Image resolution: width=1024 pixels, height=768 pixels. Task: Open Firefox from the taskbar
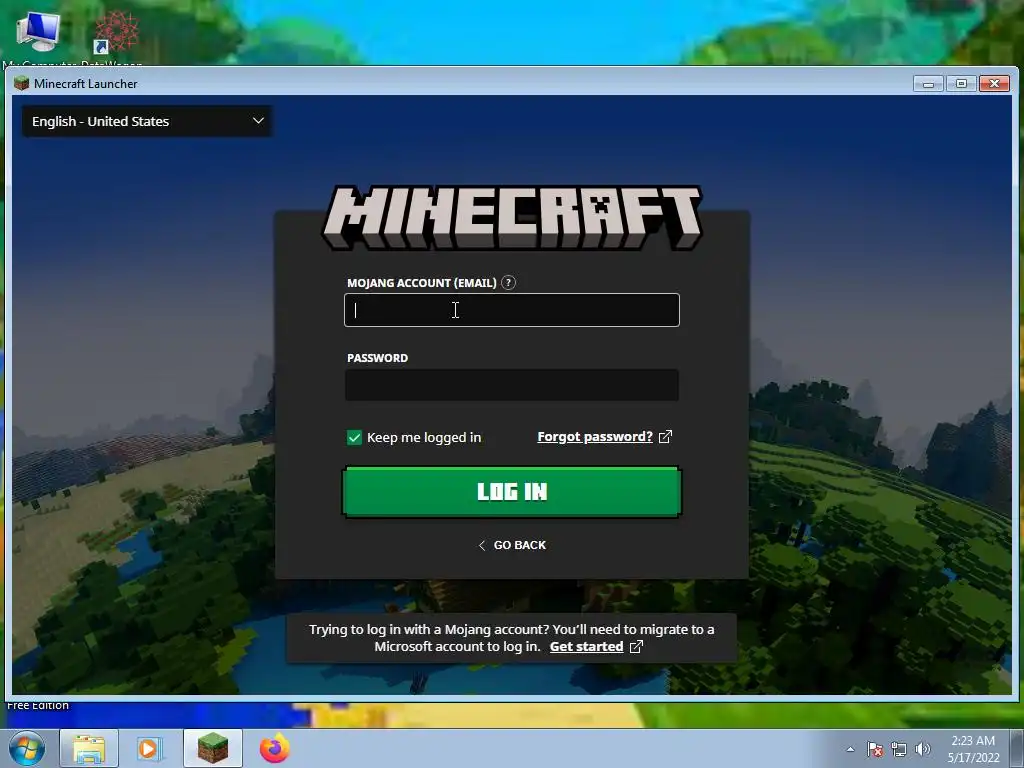(275, 749)
